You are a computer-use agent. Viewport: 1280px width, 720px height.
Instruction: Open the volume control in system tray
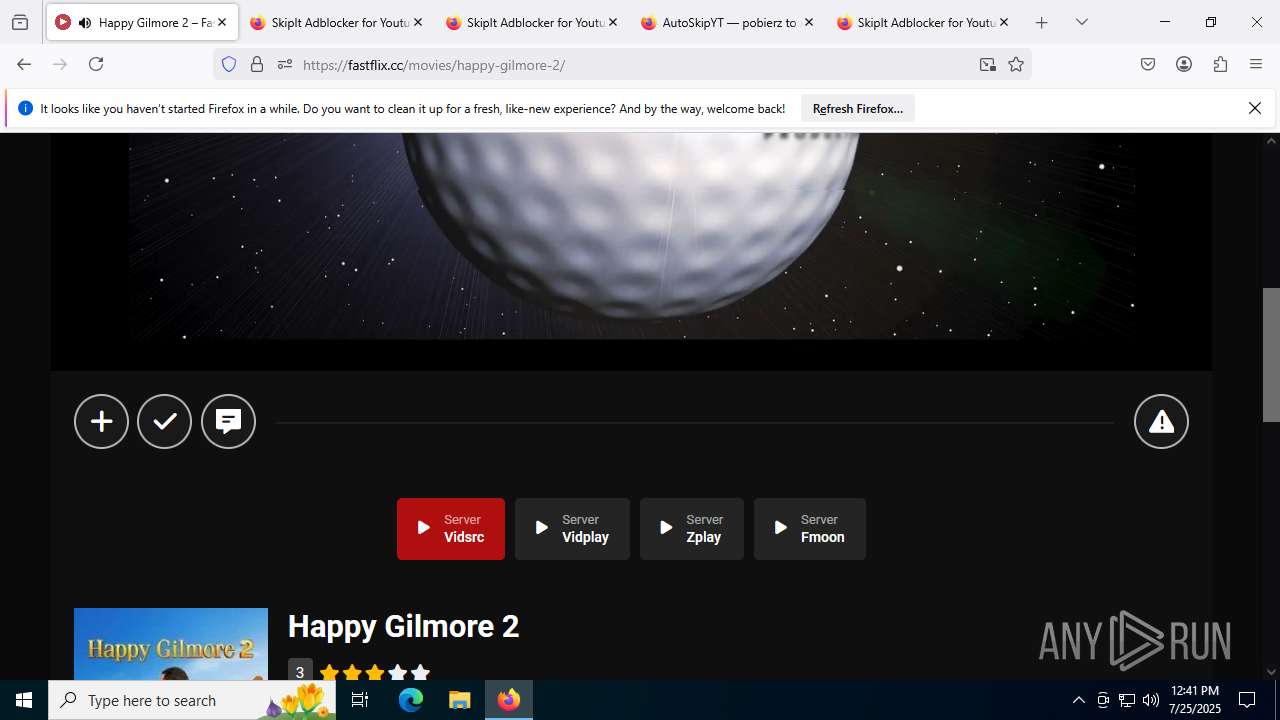1151,700
